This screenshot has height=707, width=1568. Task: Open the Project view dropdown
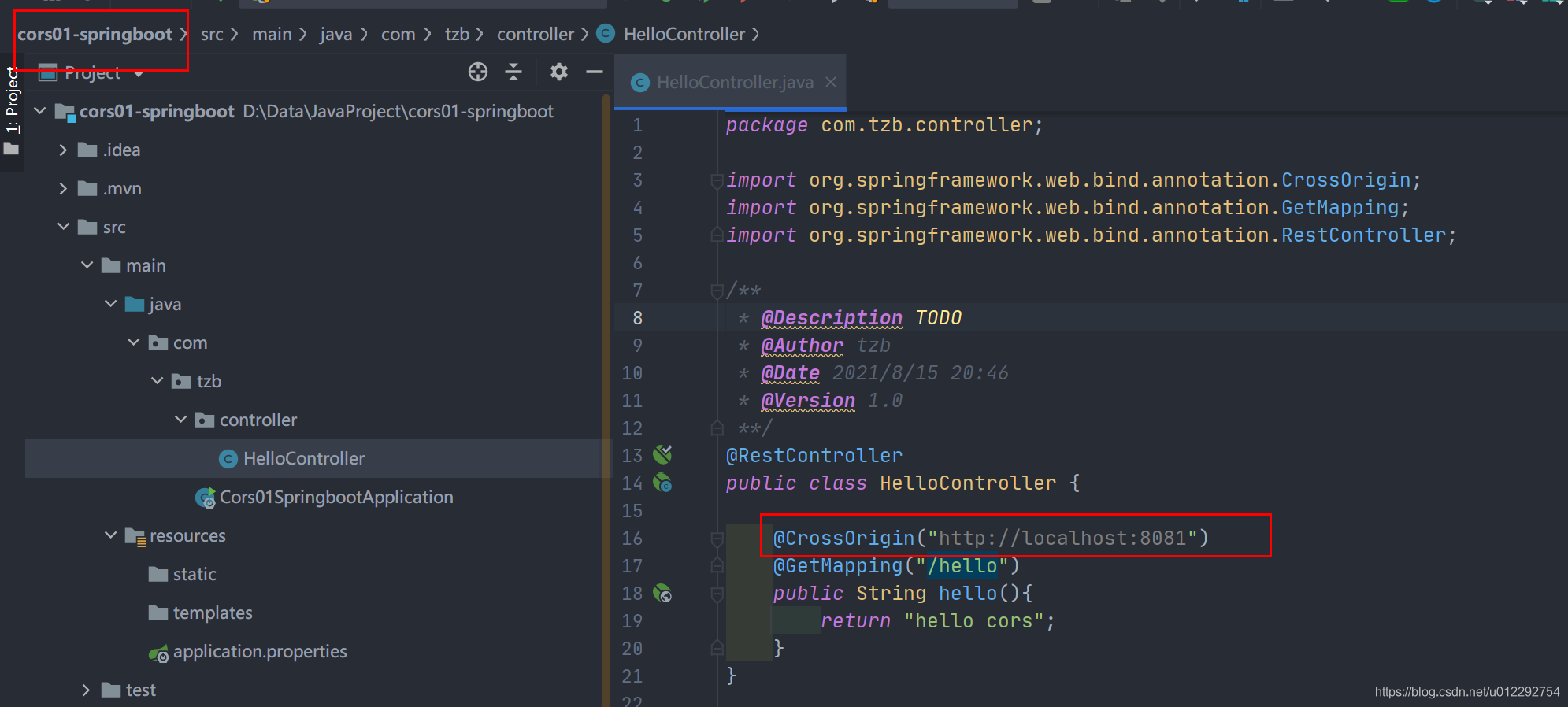(139, 73)
